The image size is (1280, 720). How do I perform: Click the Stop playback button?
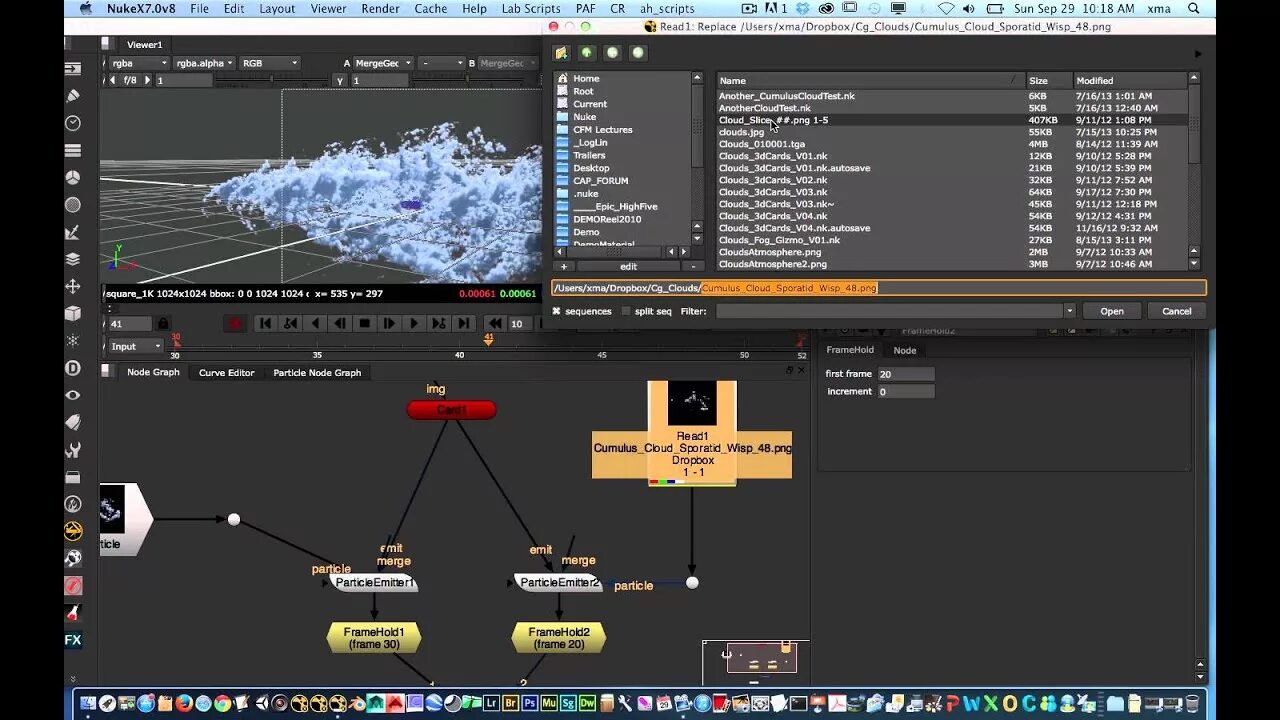click(x=365, y=323)
